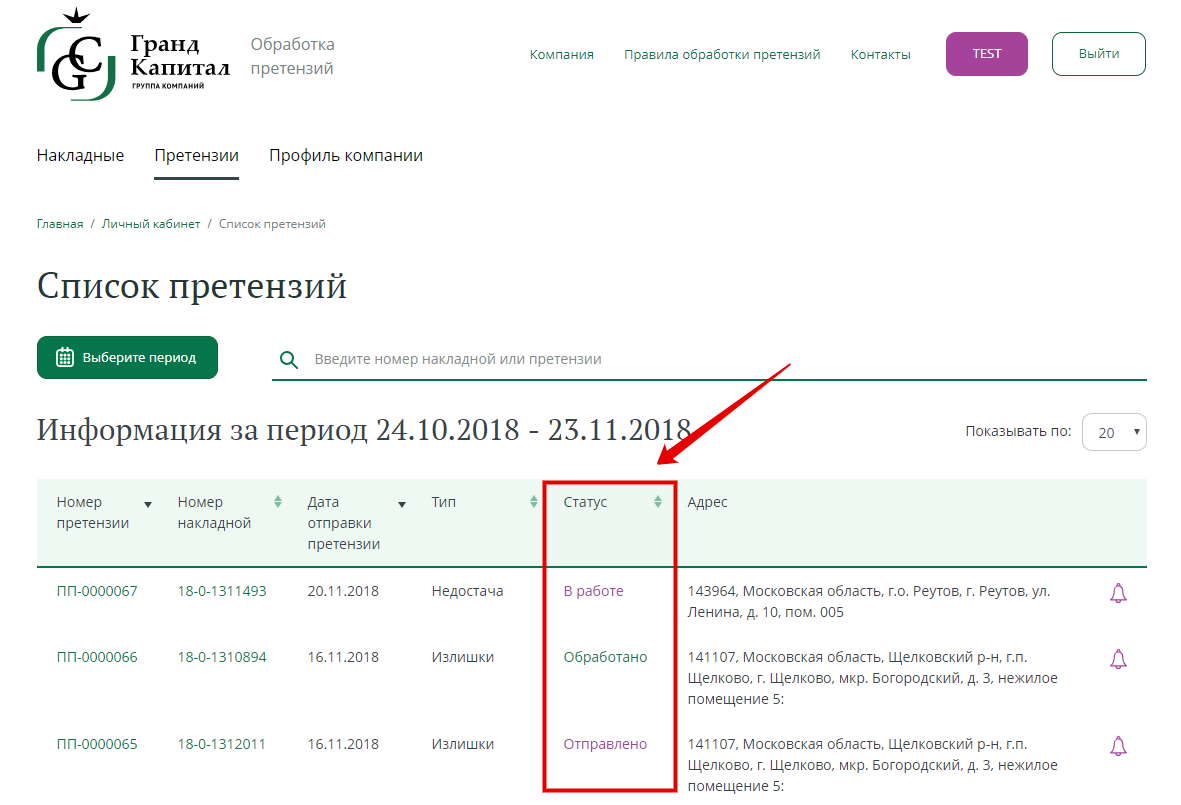Viewport: 1181px width, 805px height.
Task: Click address text in row ПП-0000066
Action: click(x=872, y=678)
